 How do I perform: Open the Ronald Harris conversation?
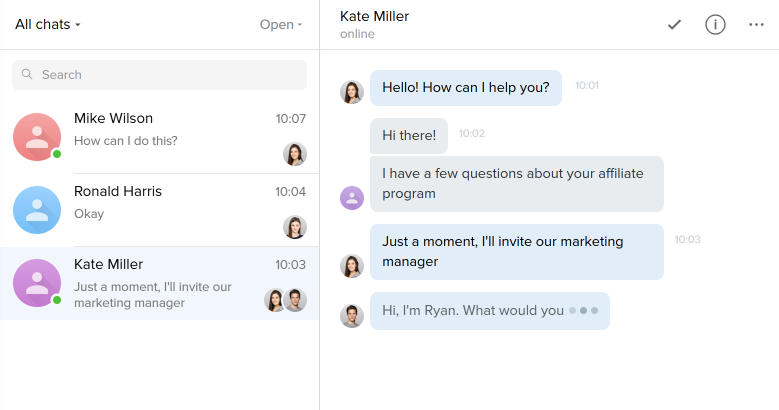(x=159, y=210)
